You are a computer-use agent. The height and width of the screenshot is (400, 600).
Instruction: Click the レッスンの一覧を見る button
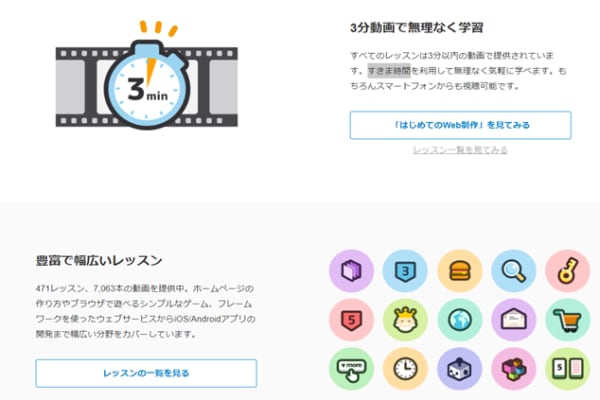tap(146, 373)
